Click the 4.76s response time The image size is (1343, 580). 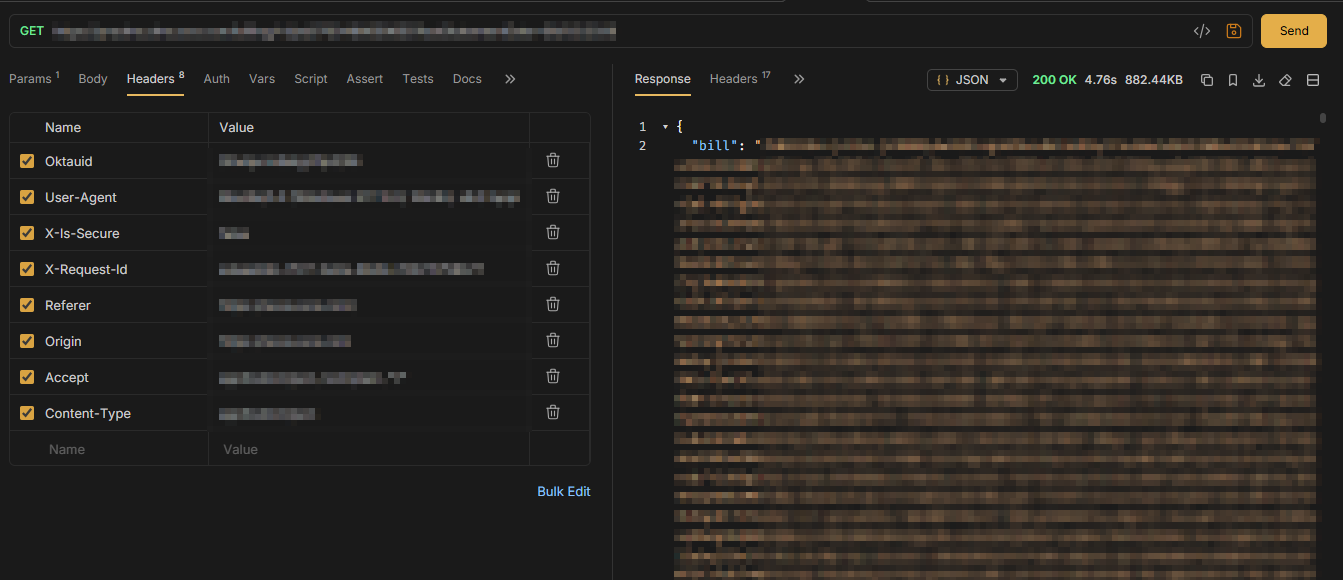(x=1100, y=80)
